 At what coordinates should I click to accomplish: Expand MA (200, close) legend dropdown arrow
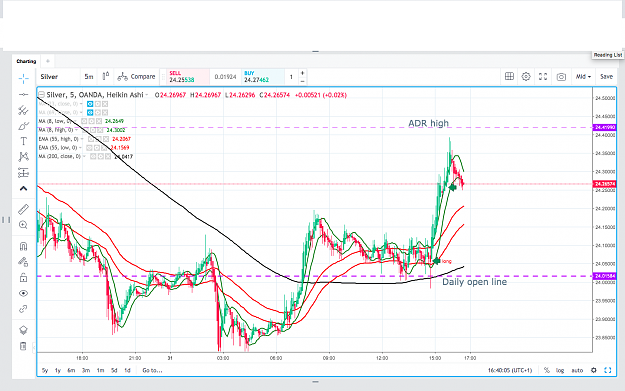click(x=84, y=156)
